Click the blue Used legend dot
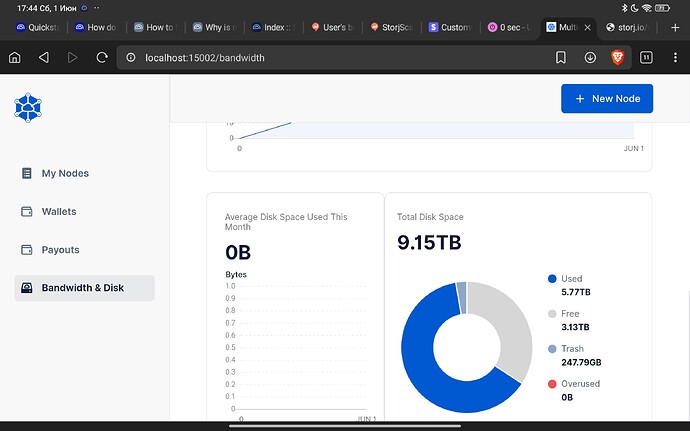 pos(551,279)
